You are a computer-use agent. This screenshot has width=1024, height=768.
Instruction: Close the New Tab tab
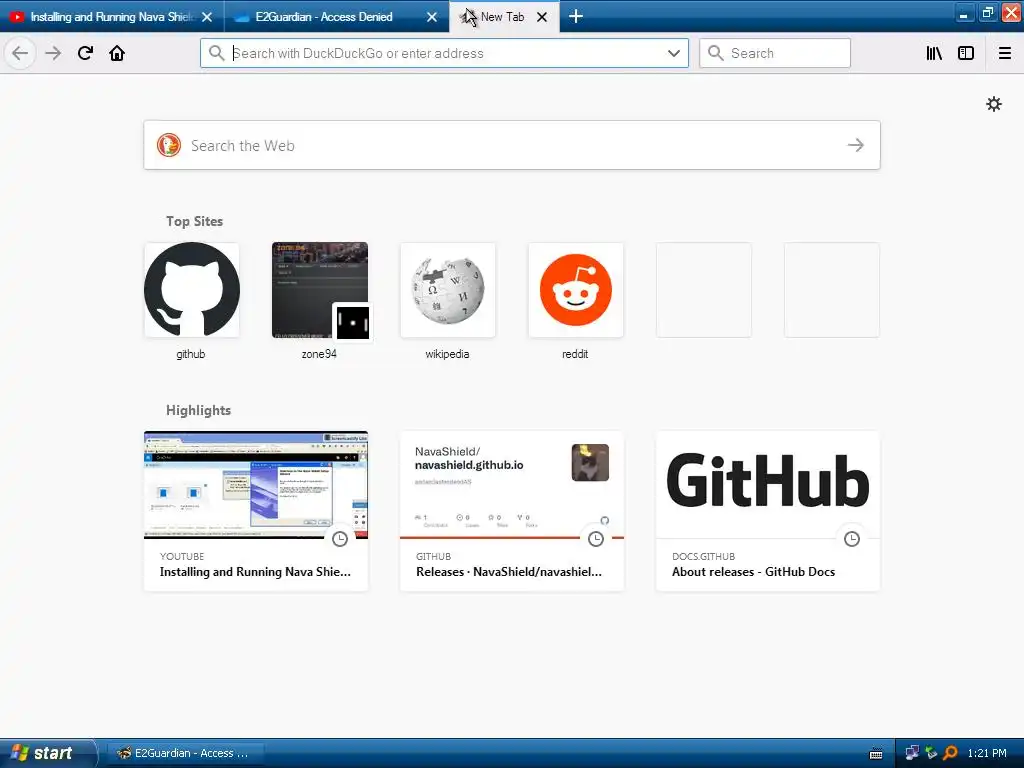(541, 17)
